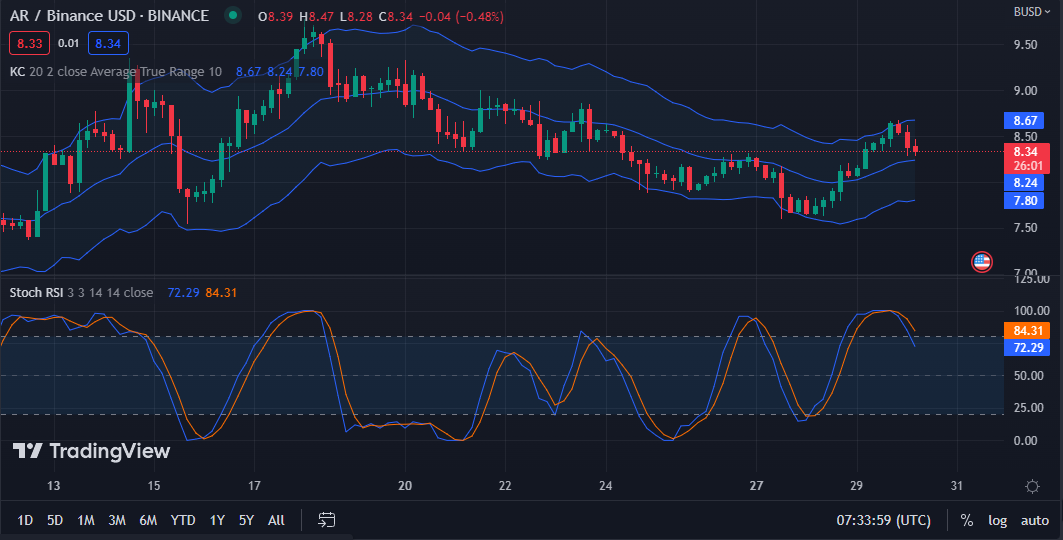The width and height of the screenshot is (1063, 540).
Task: Click the blue 8.34 buy price button
Action: (107, 43)
